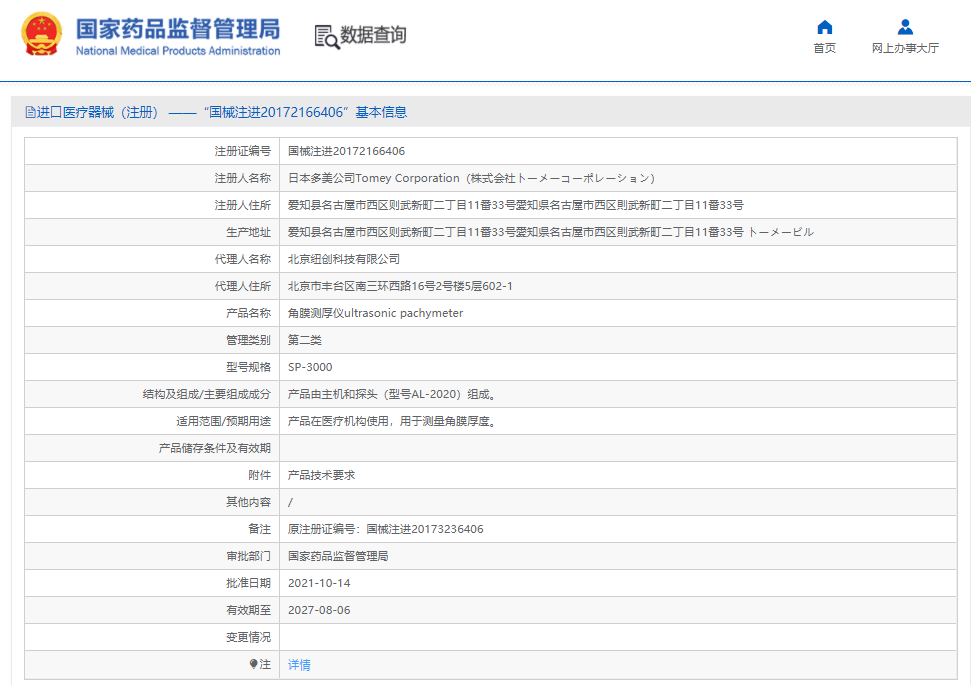The height and width of the screenshot is (685, 971).
Task: Click the 批准日期 row label
Action: click(248, 583)
